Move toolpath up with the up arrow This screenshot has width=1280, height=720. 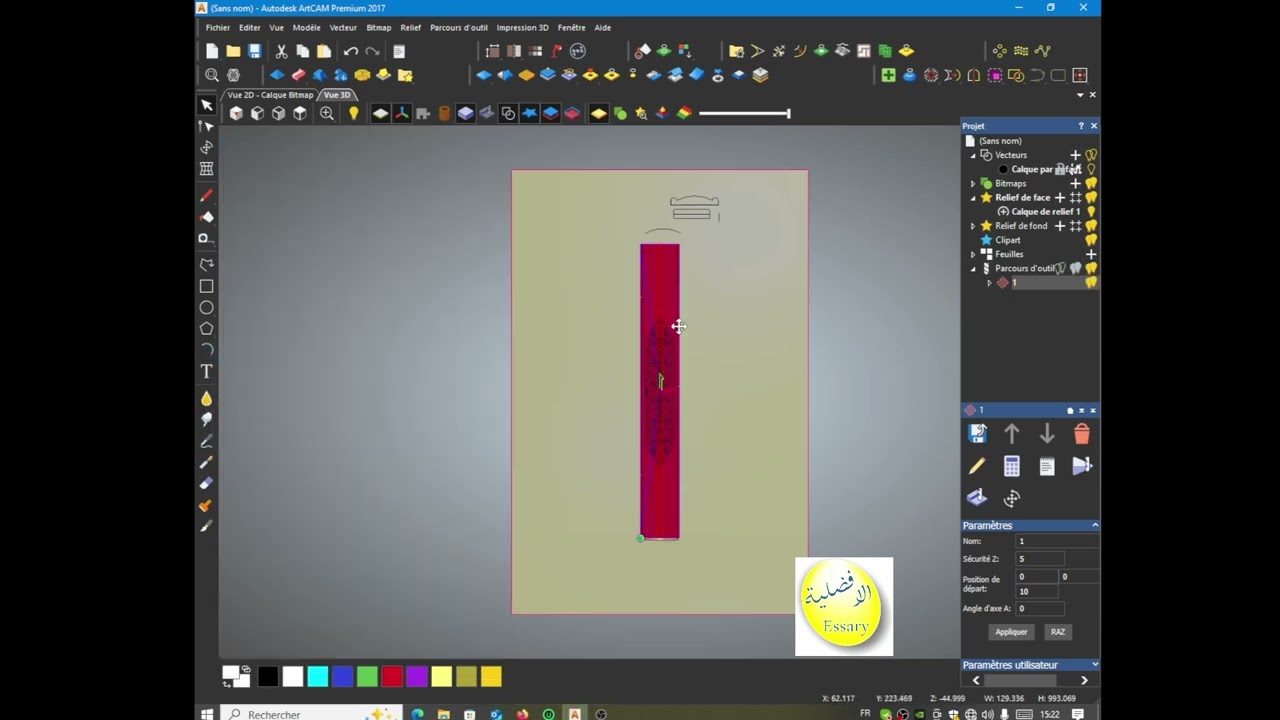[x=1012, y=434]
